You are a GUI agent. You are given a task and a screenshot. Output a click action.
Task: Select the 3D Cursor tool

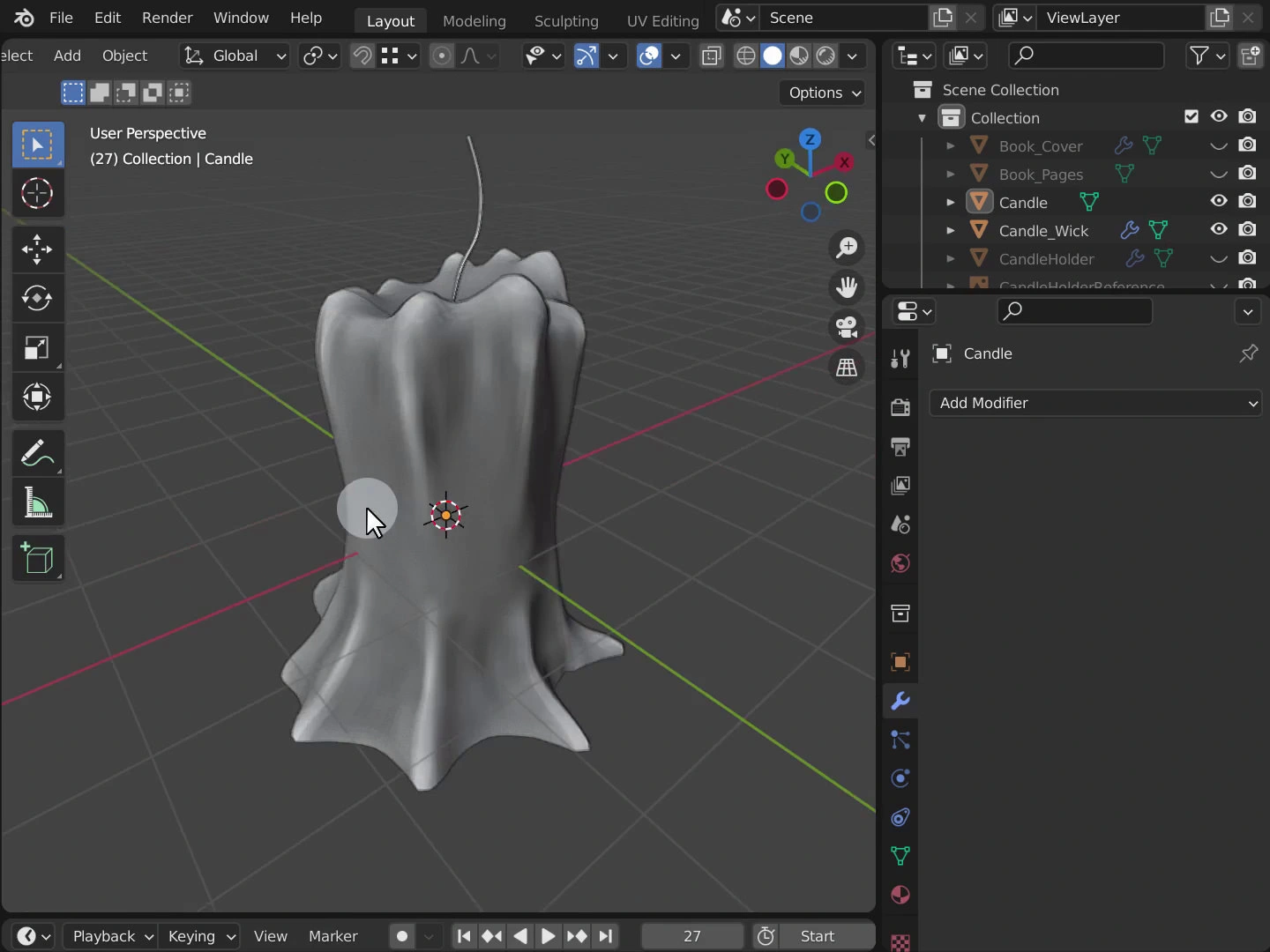point(37,194)
